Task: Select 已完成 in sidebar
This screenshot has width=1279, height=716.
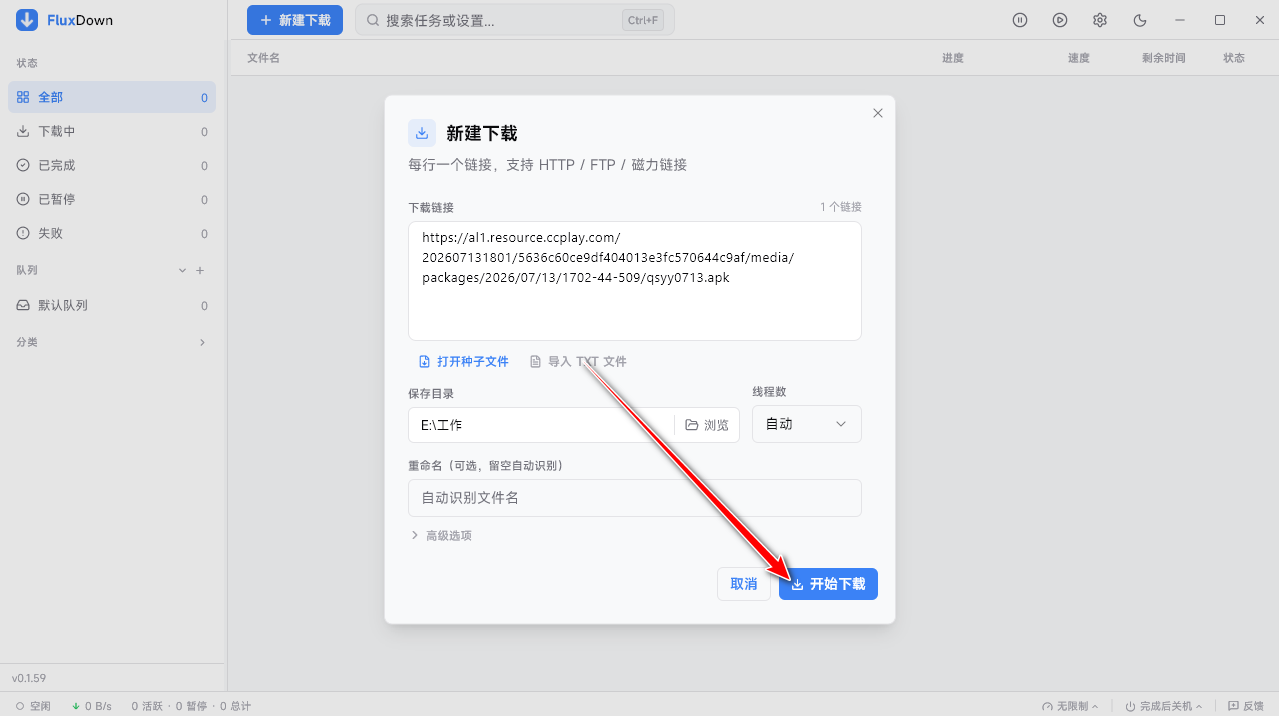Action: point(112,166)
